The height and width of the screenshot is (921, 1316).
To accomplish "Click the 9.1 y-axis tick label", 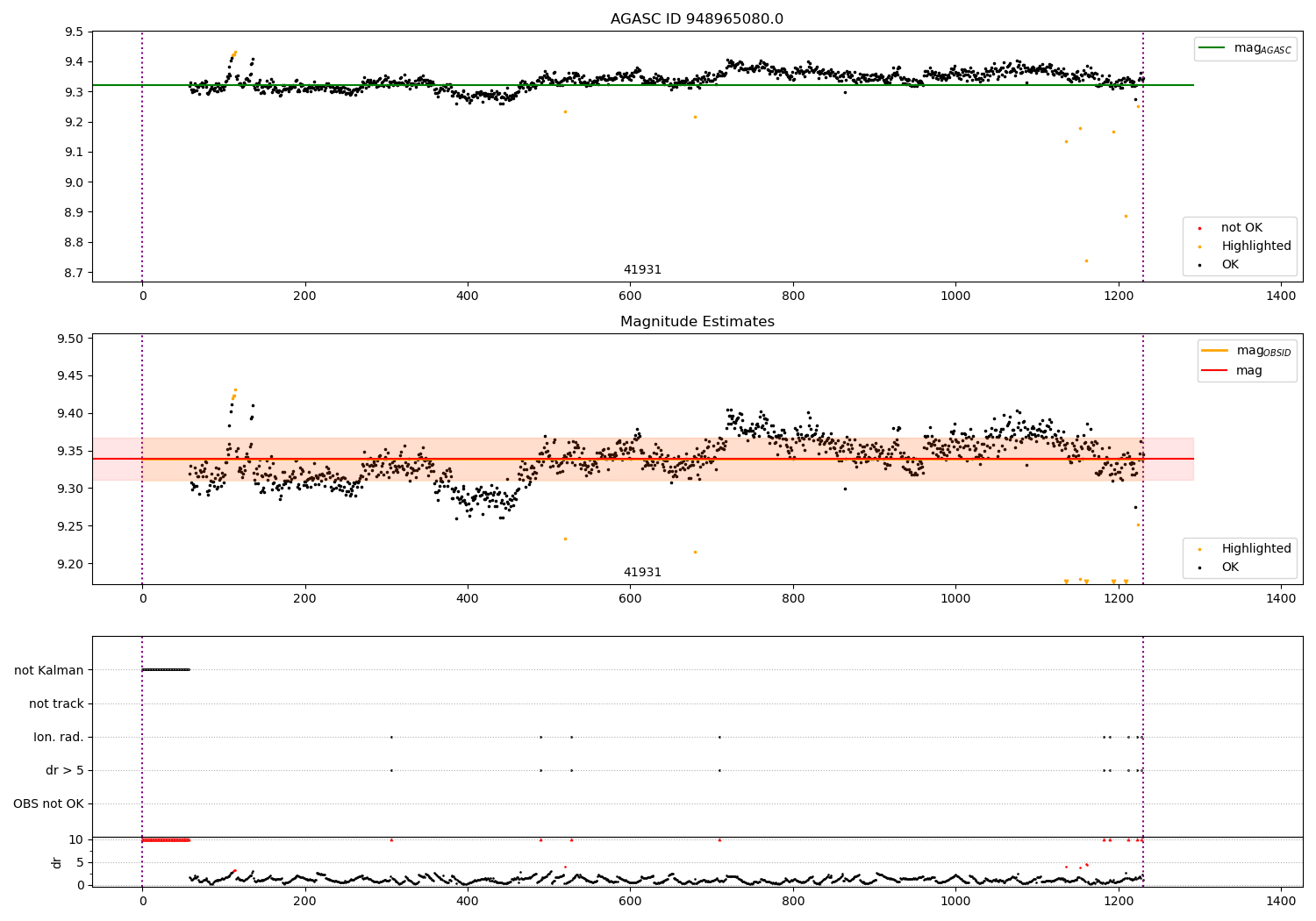I will click(75, 153).
